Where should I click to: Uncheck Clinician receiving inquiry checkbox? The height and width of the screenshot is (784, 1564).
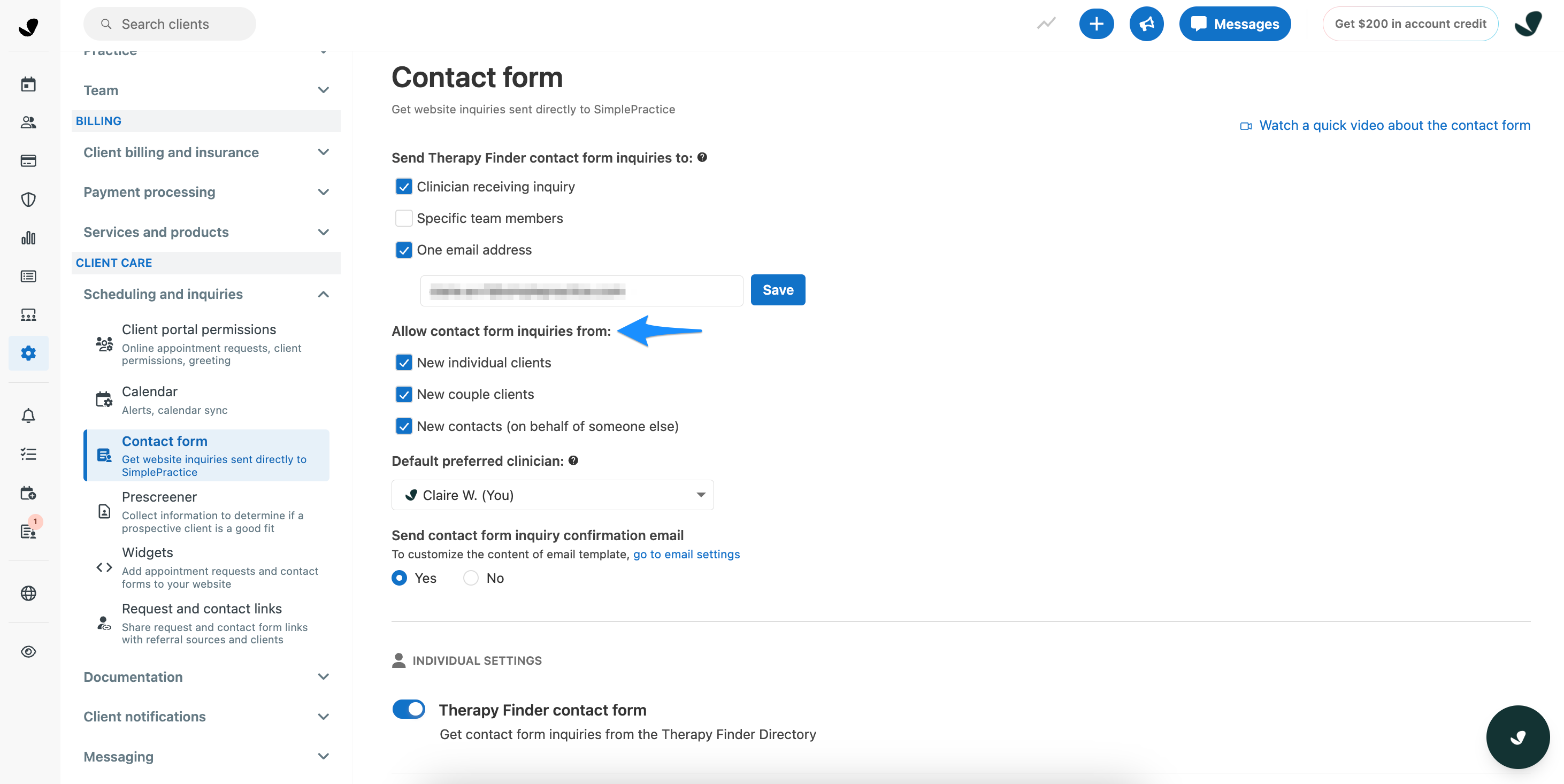click(x=404, y=186)
